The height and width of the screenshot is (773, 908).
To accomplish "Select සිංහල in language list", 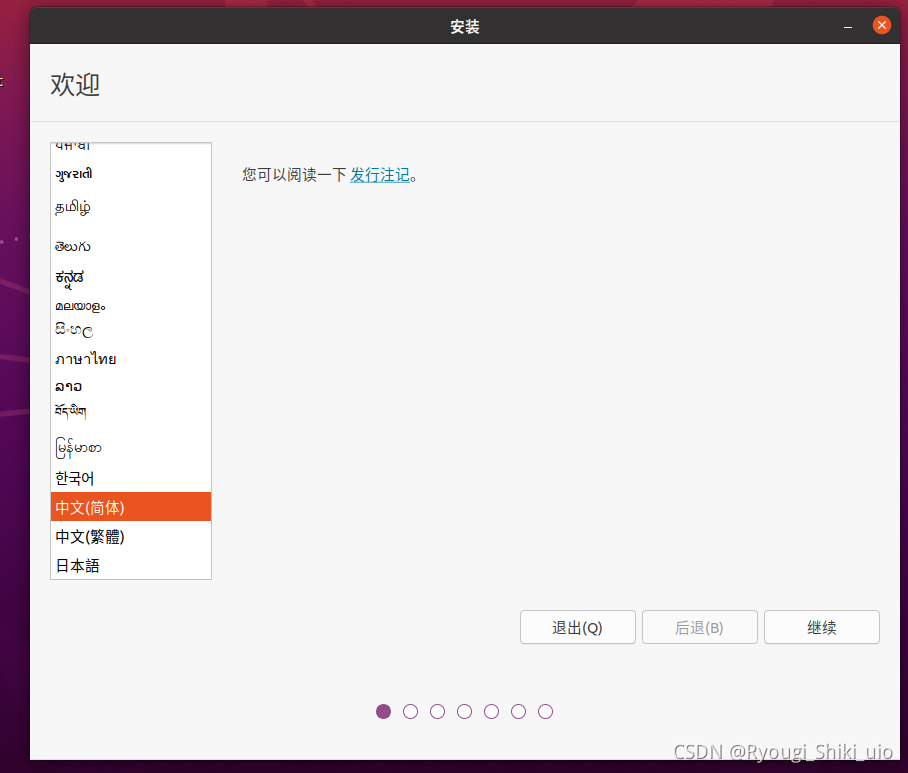I will tap(131, 331).
